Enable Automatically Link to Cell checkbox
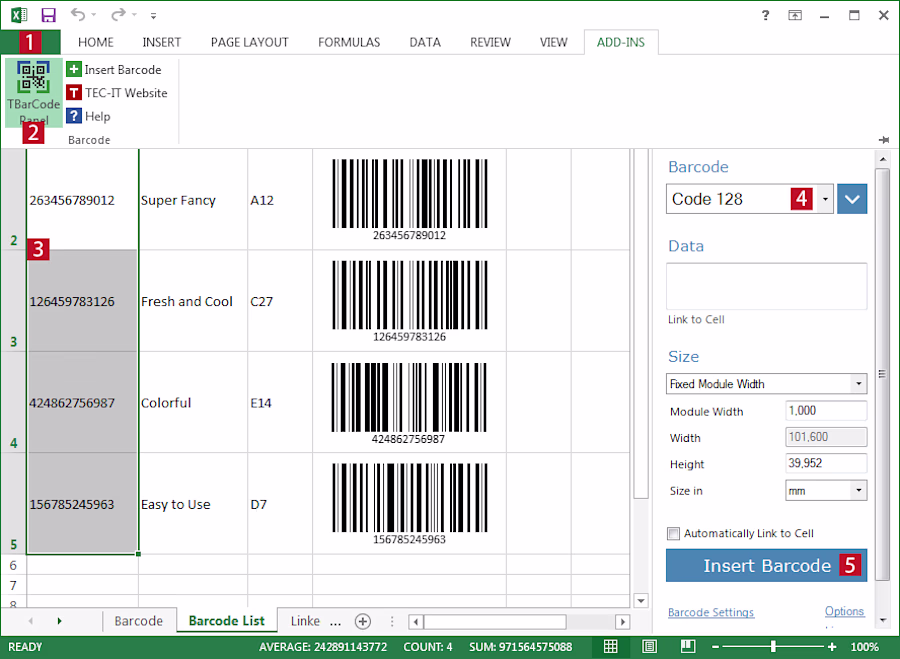The width and height of the screenshot is (900, 659). (x=673, y=533)
